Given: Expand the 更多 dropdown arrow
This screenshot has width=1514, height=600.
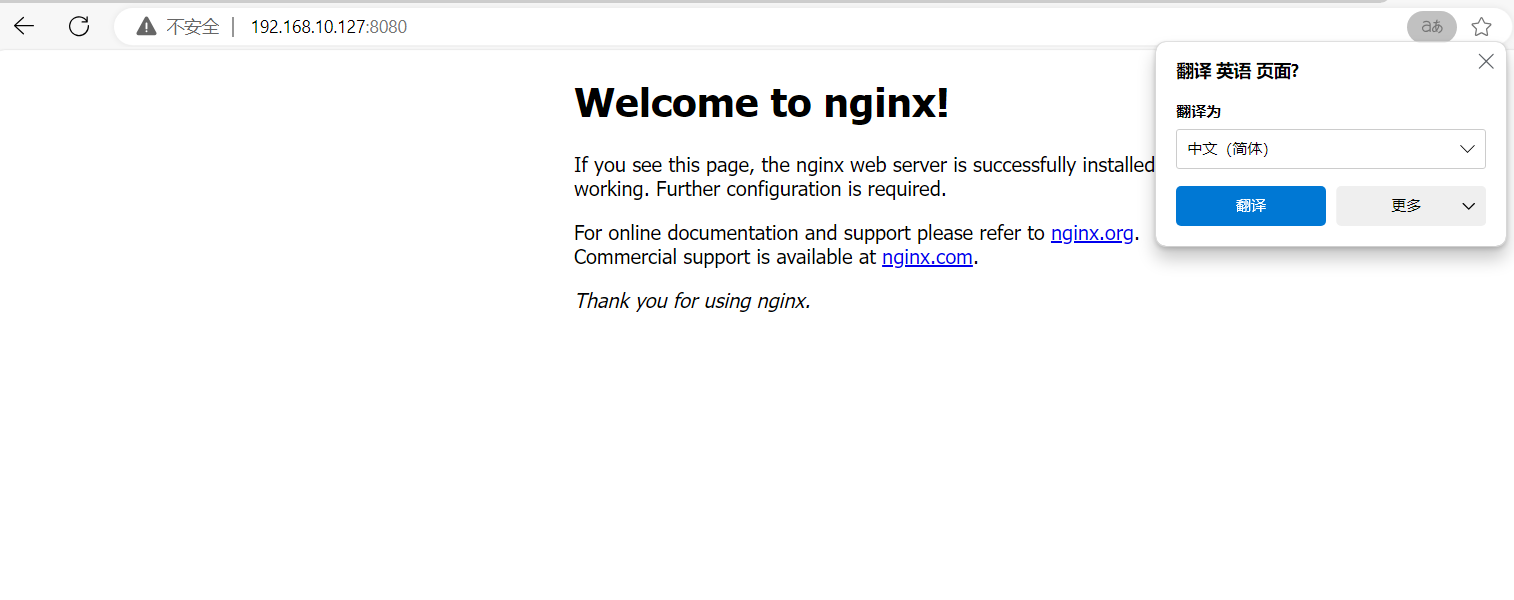Looking at the screenshot, I should click(x=1468, y=206).
